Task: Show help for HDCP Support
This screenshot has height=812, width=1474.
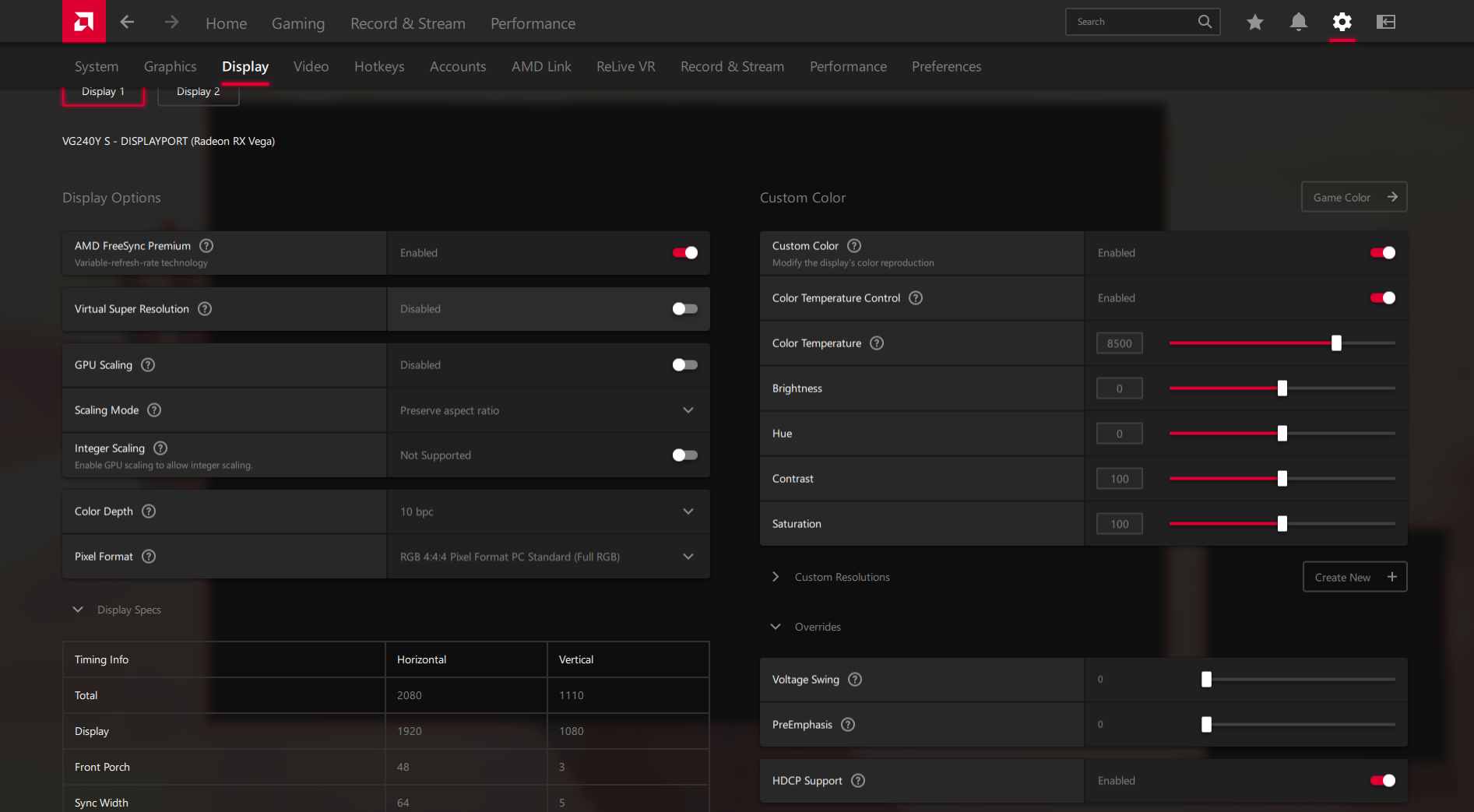Action: click(x=858, y=780)
